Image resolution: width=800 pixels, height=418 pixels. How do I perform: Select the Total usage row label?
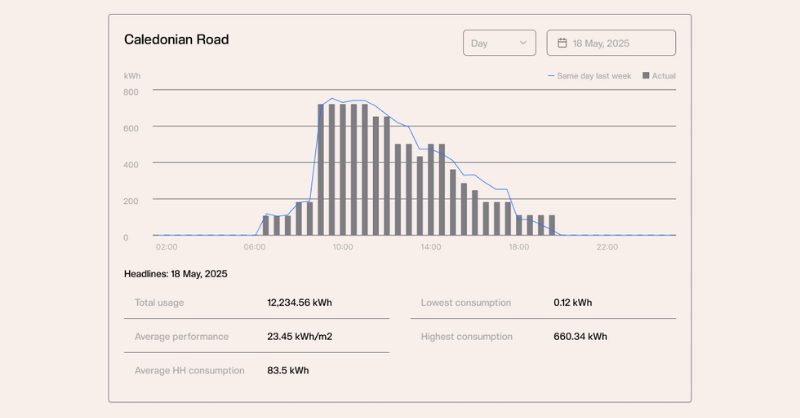coord(159,302)
